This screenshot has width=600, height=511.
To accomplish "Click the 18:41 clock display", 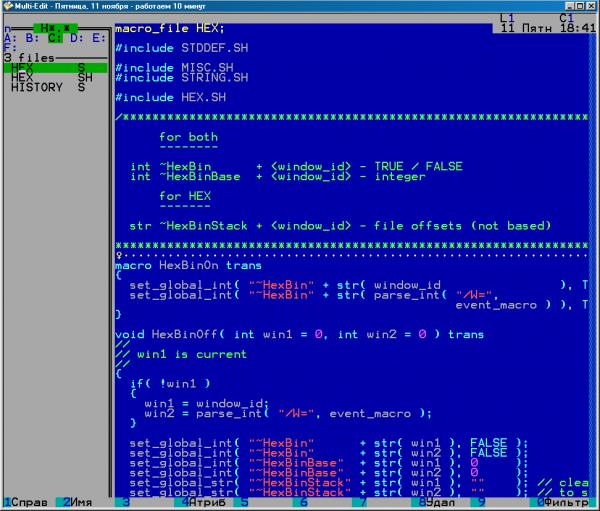I will click(576, 28).
